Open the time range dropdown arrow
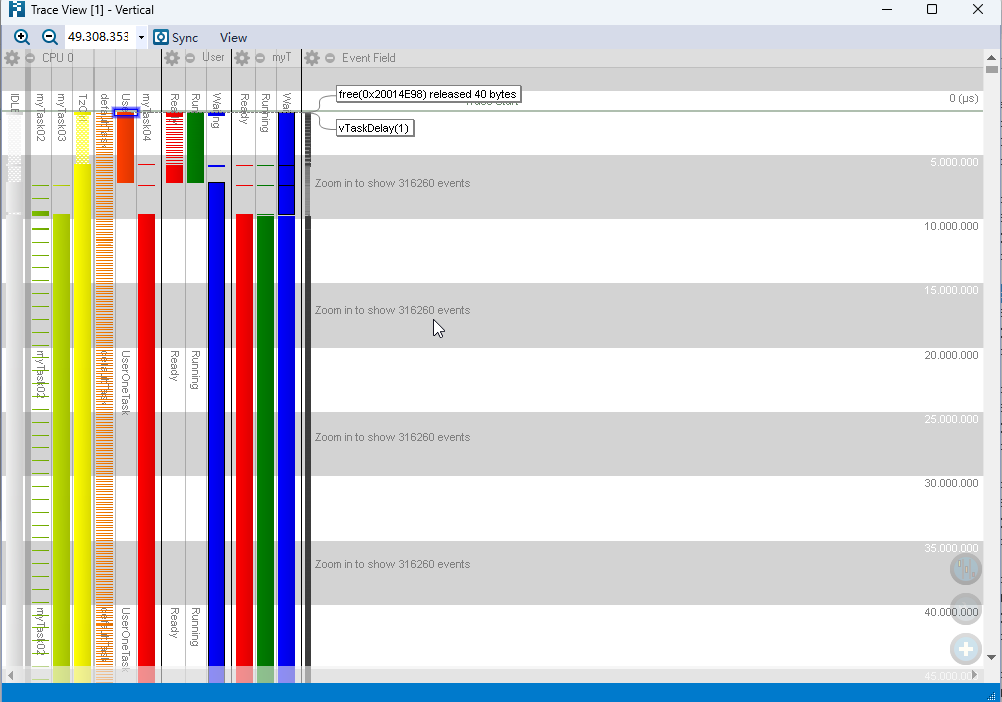Screen dimensions: 1002x702 141,37
